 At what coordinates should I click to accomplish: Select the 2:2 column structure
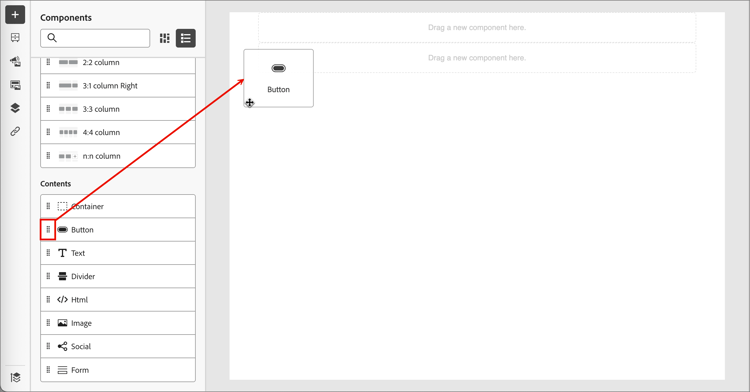(118, 63)
